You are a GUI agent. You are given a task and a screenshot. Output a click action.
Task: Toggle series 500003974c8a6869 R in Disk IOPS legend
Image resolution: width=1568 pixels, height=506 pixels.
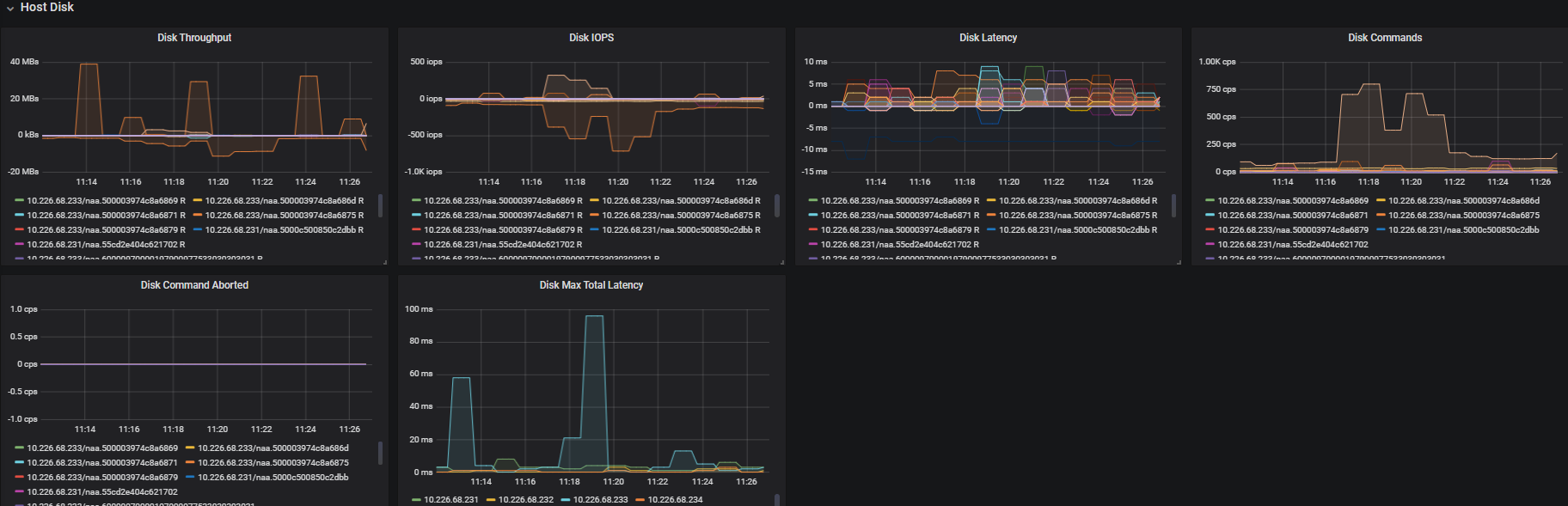[x=503, y=201]
